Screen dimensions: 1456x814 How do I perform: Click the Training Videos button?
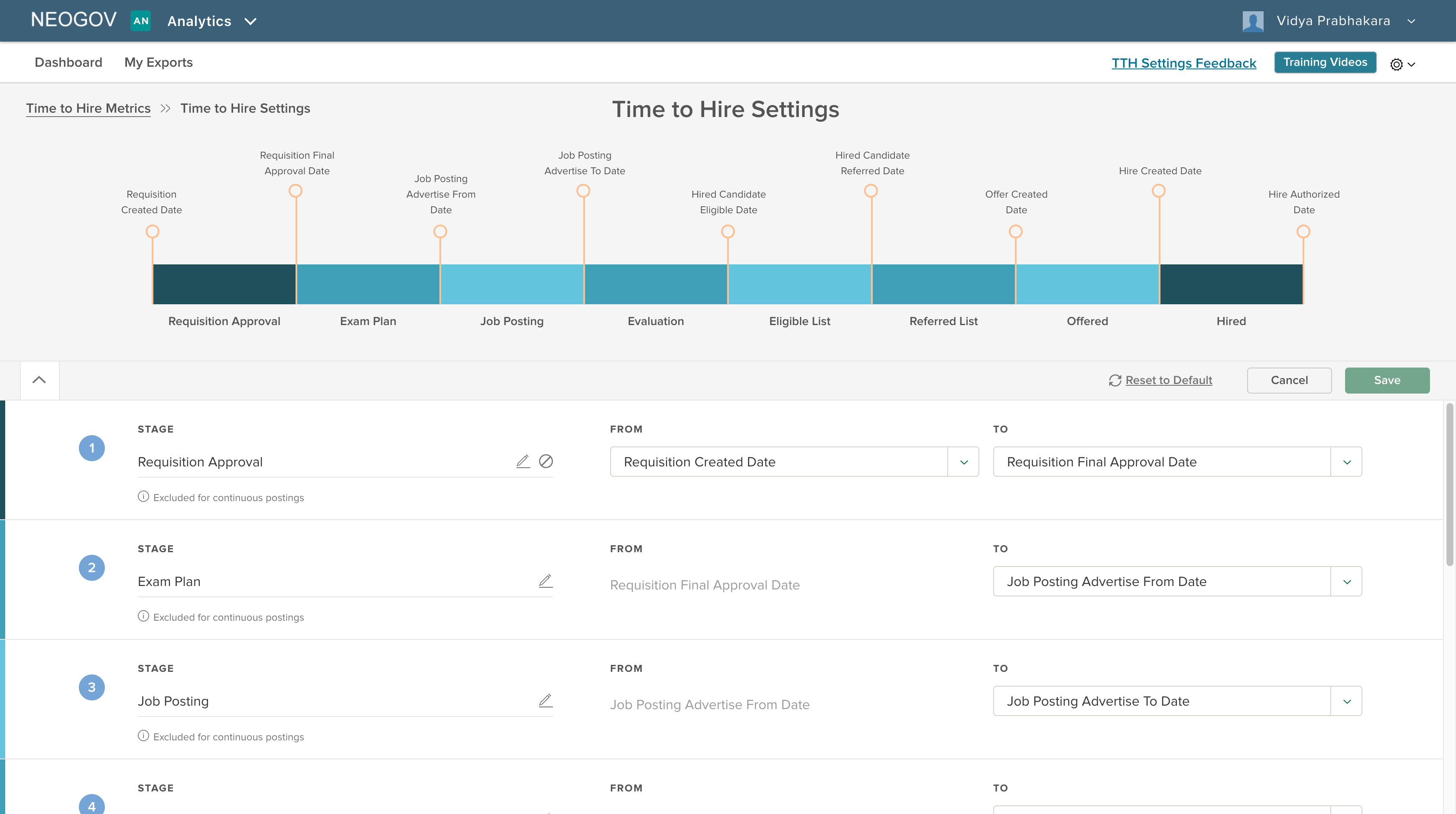tap(1325, 62)
